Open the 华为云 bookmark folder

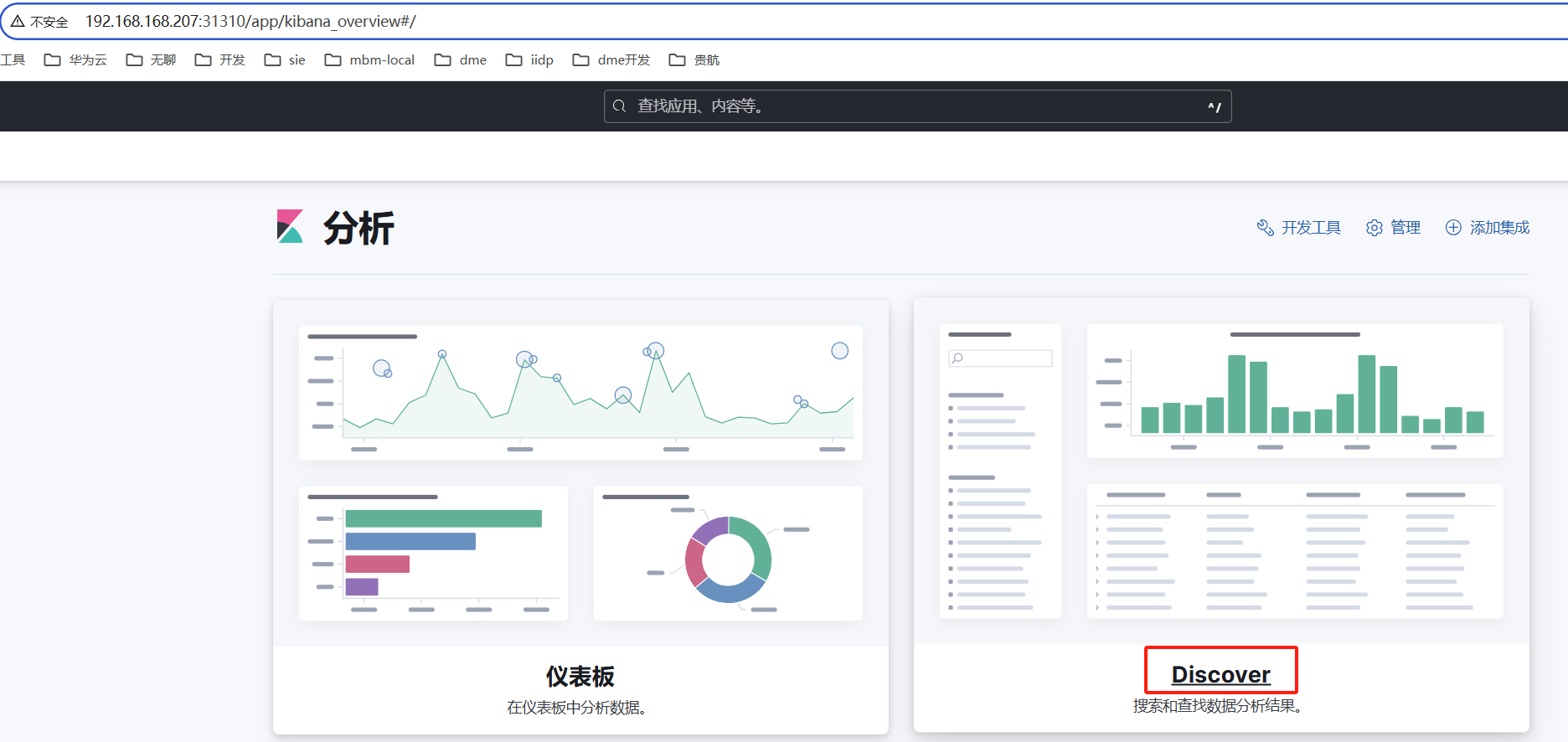coord(75,60)
